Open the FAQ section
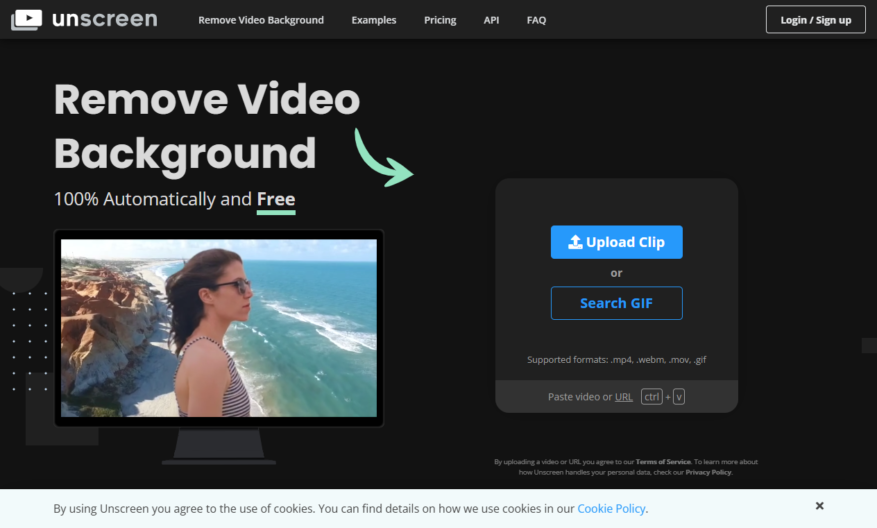This screenshot has width=877, height=528. coord(536,20)
